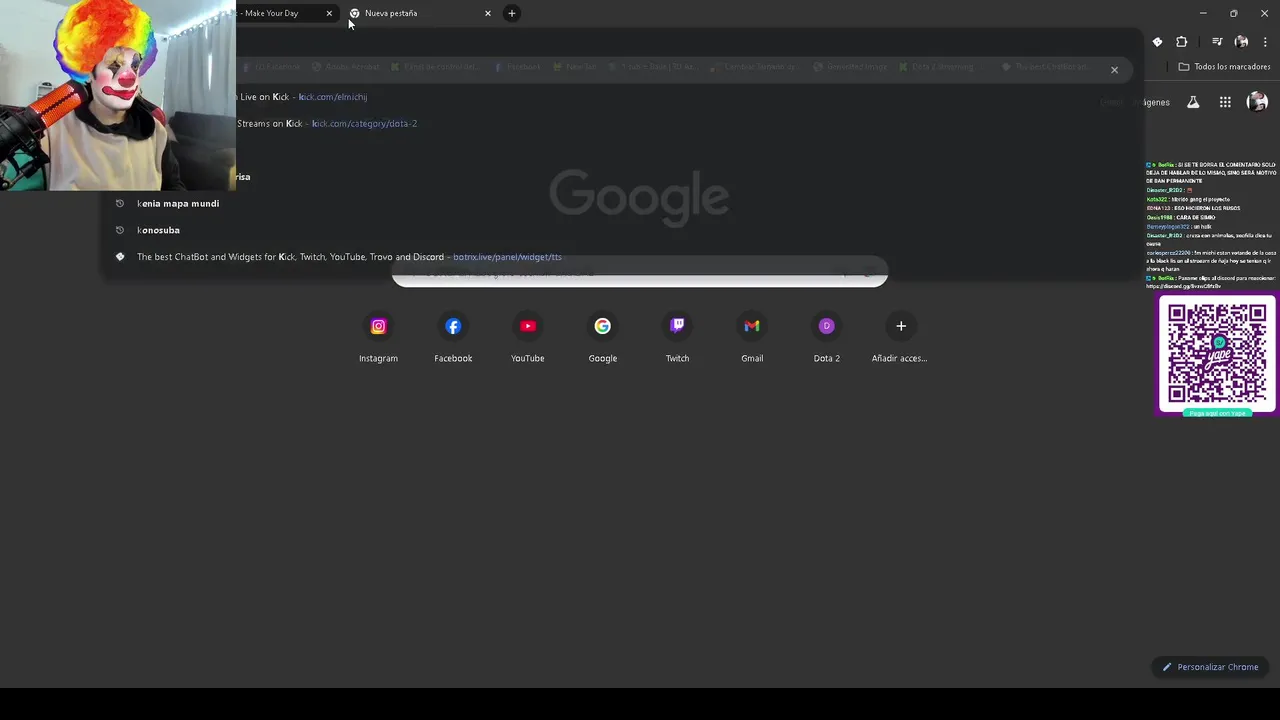The height and width of the screenshot is (720, 1280).
Task: Clear the address bar with X button
Action: [x=1114, y=70]
